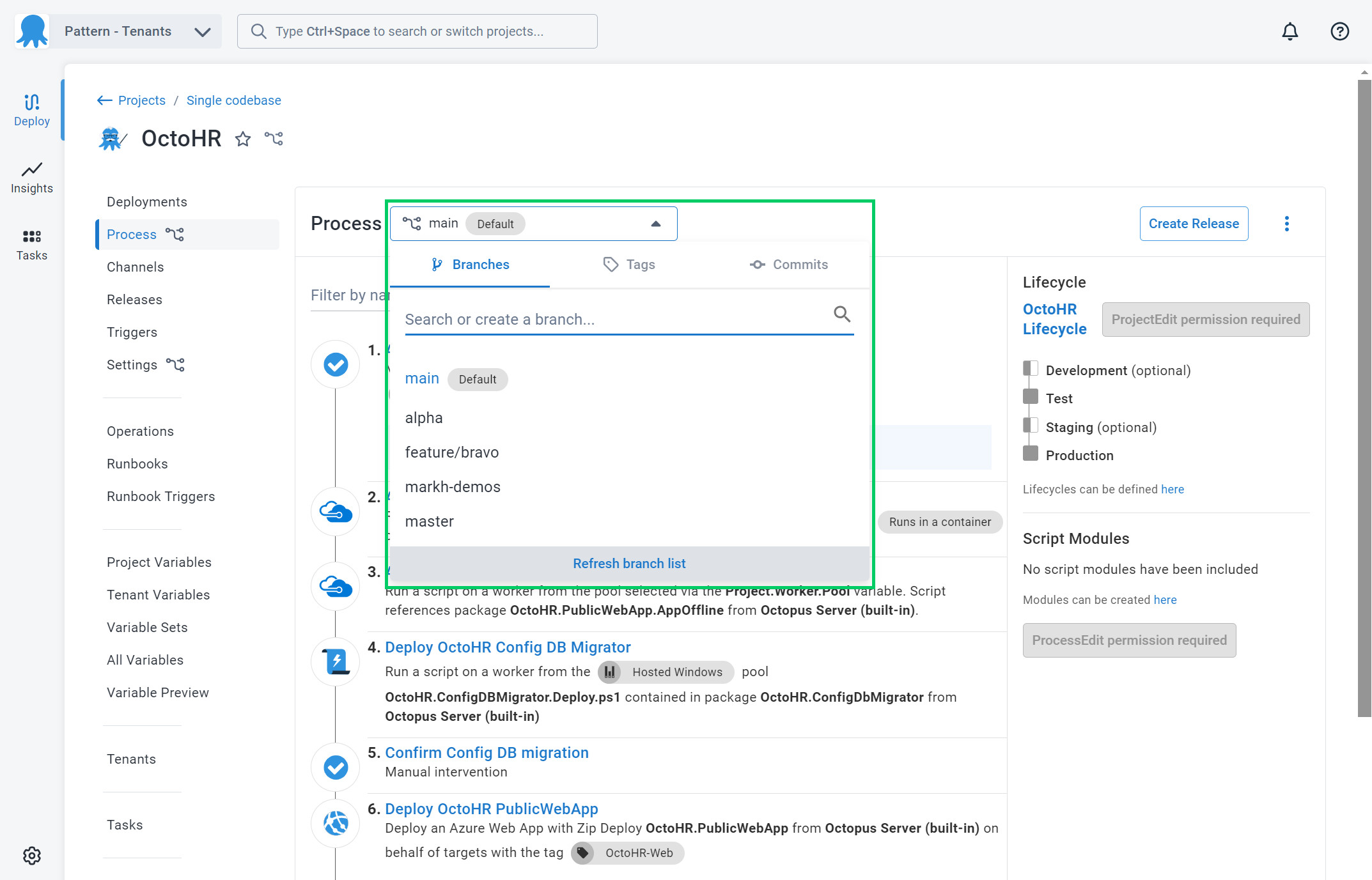Expand the branch selector dropdown
The height and width of the screenshot is (880, 1372).
534,223
